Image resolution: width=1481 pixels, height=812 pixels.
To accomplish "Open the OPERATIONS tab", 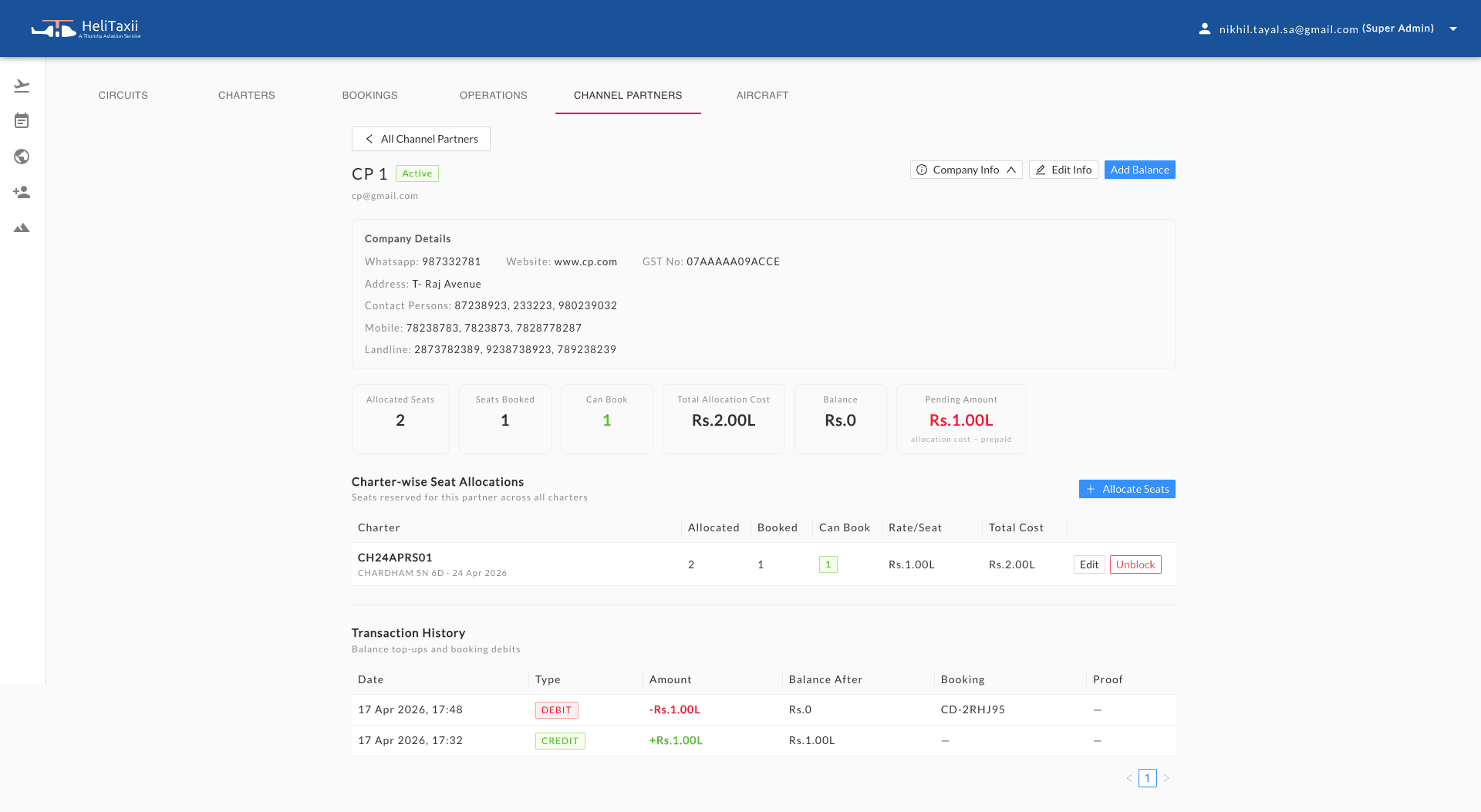I will [x=493, y=95].
